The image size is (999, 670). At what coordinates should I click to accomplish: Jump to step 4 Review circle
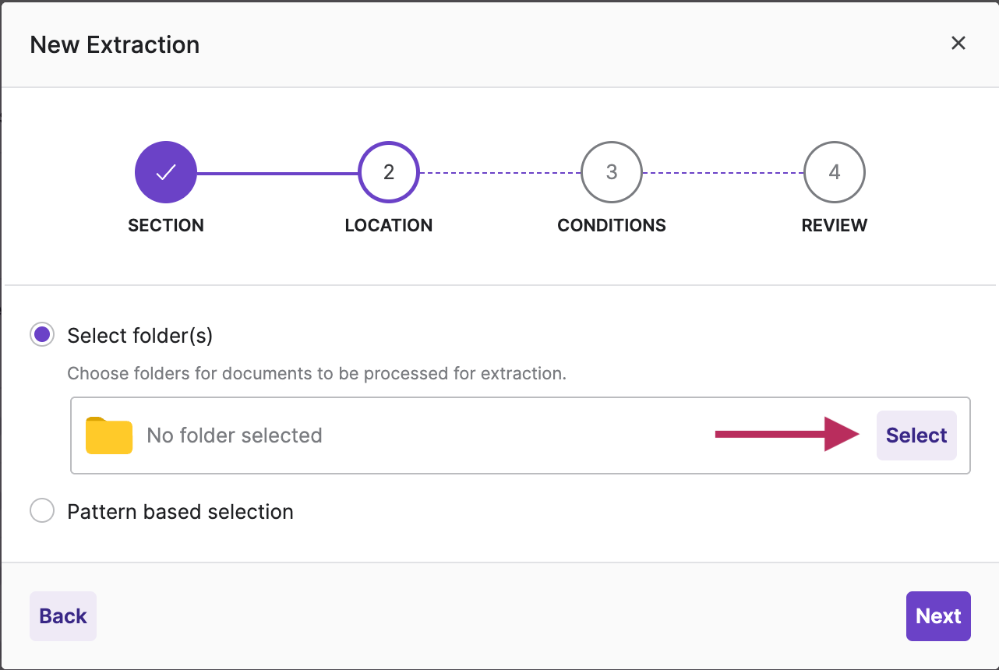[x=834, y=172]
